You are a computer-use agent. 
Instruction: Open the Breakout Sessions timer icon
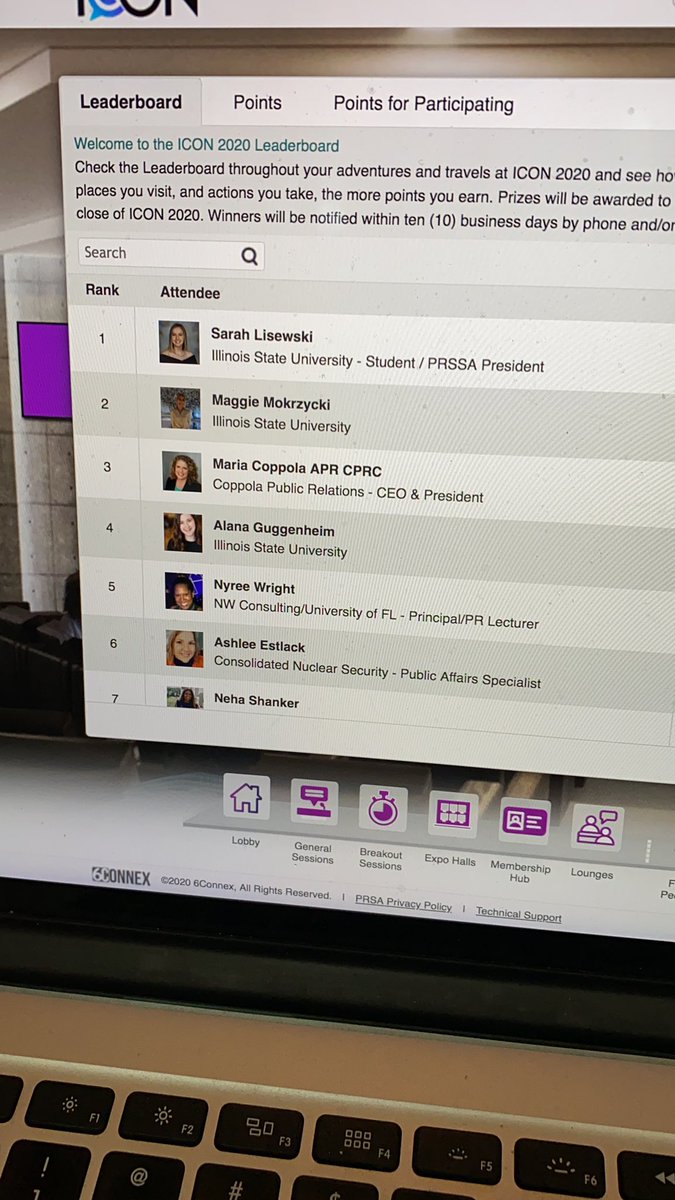(383, 808)
